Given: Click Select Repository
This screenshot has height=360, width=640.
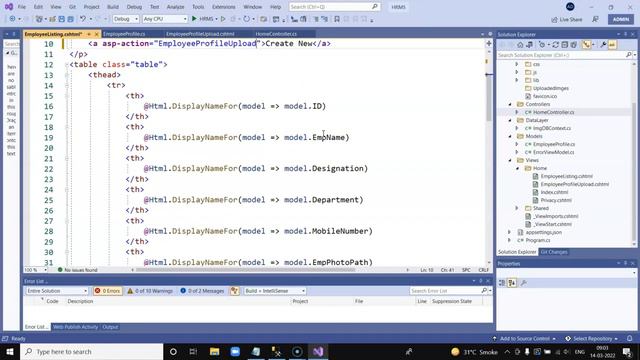Looking at the screenshot, I should [592, 338].
